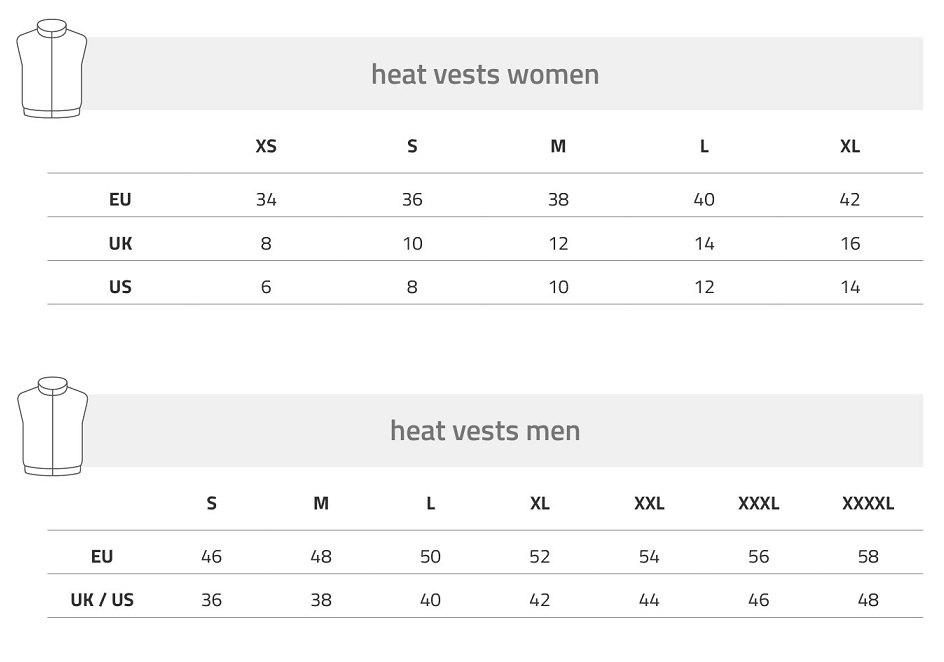
Task: Click the XXL column header
Action: [x=649, y=503]
